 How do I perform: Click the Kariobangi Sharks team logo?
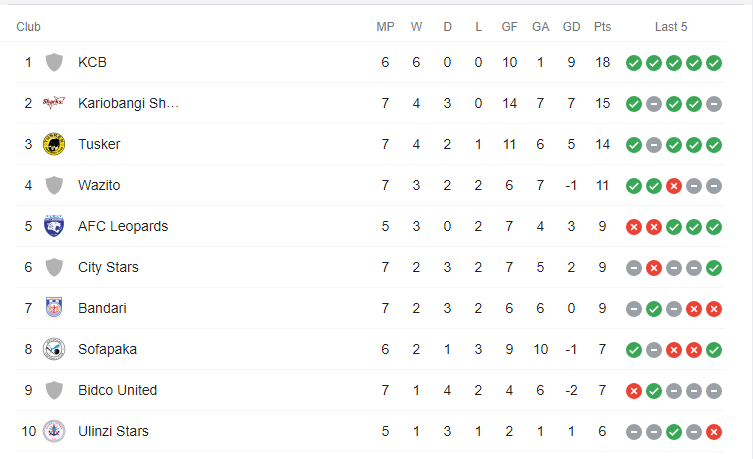pyautogui.click(x=54, y=103)
